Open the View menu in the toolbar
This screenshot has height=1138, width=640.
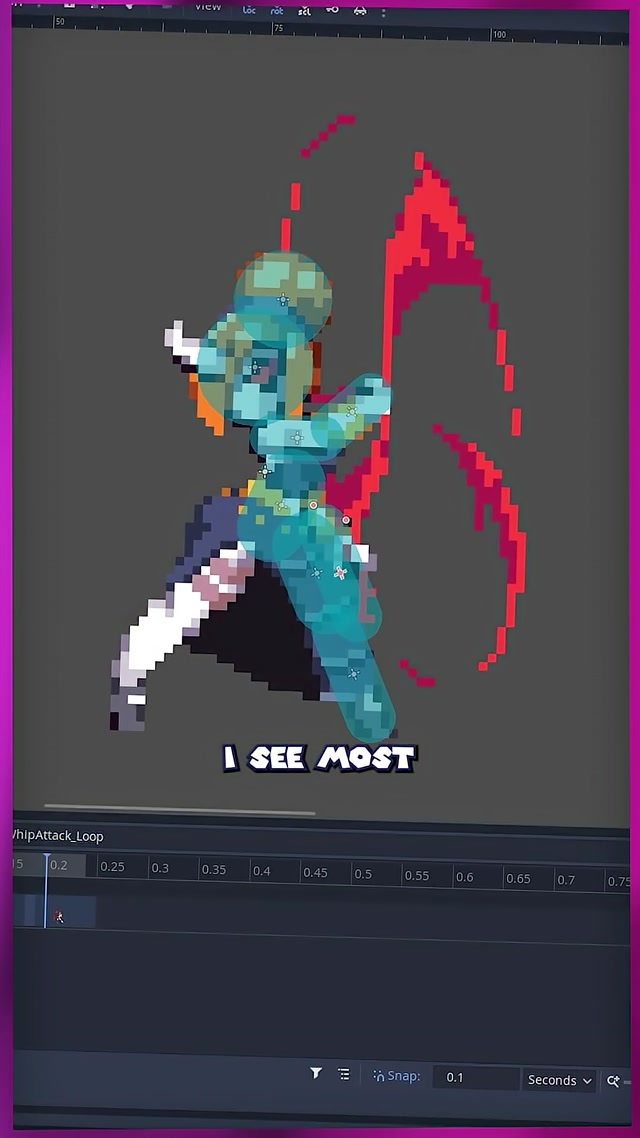pos(208,7)
